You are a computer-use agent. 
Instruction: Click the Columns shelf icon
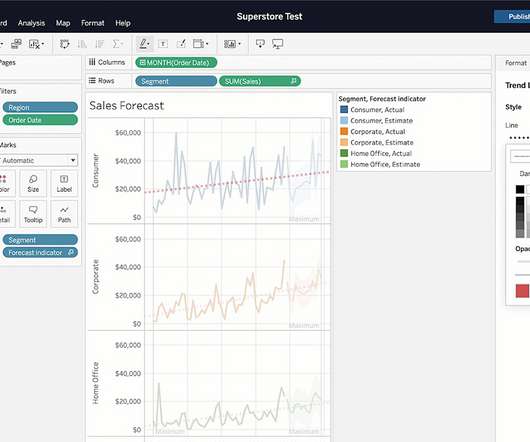click(92, 62)
